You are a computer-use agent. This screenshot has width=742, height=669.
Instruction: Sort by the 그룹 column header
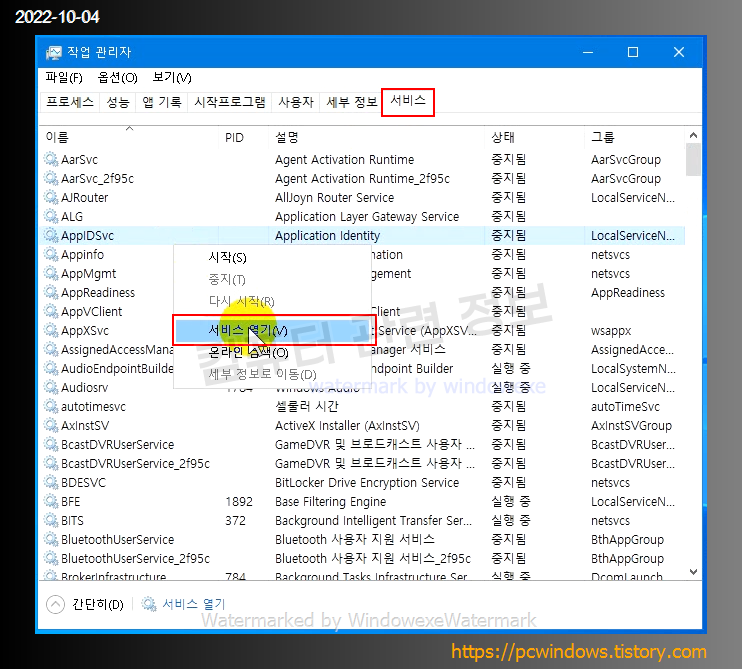634,137
